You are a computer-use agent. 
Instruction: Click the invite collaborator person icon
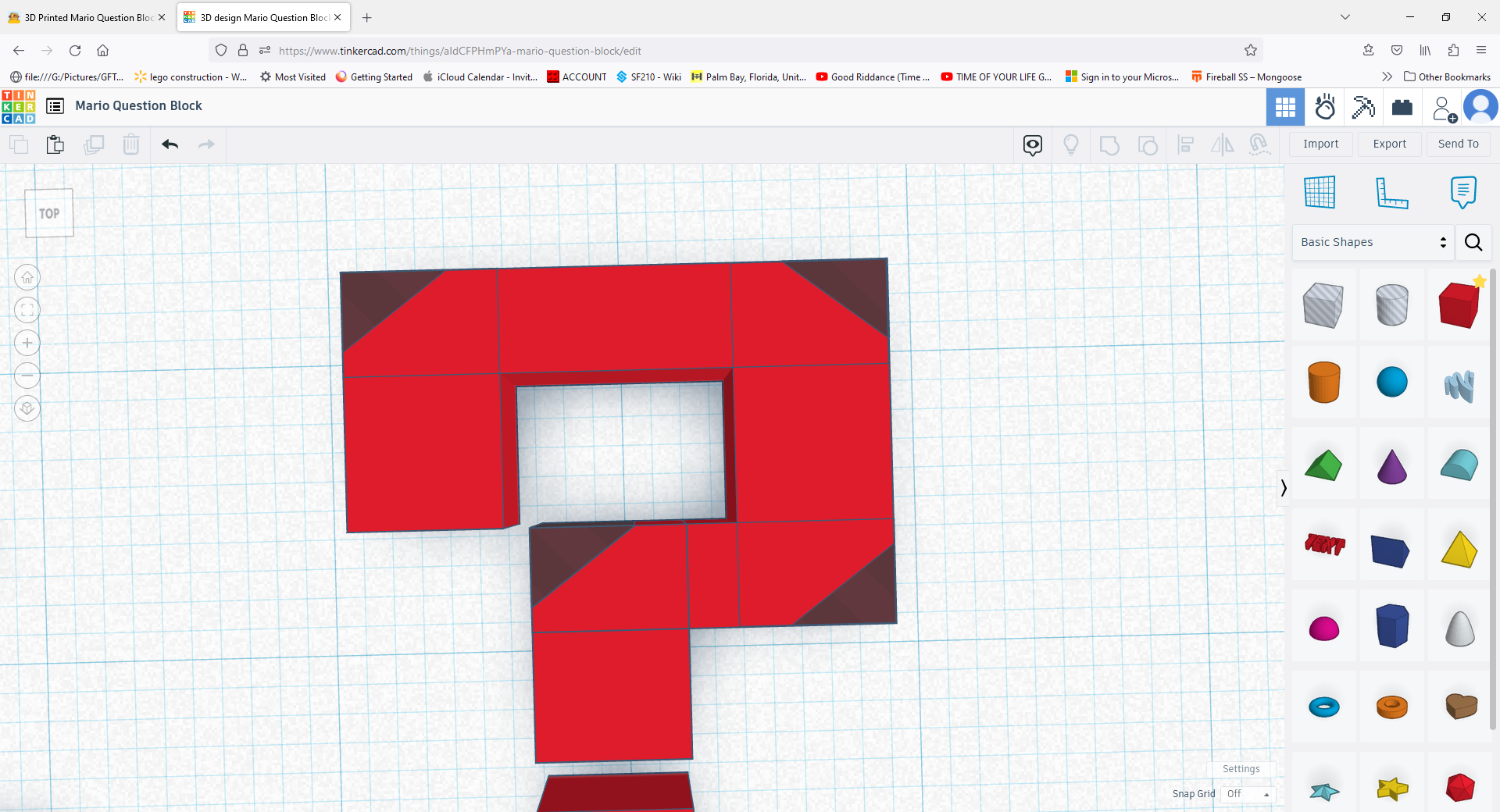[1444, 109]
